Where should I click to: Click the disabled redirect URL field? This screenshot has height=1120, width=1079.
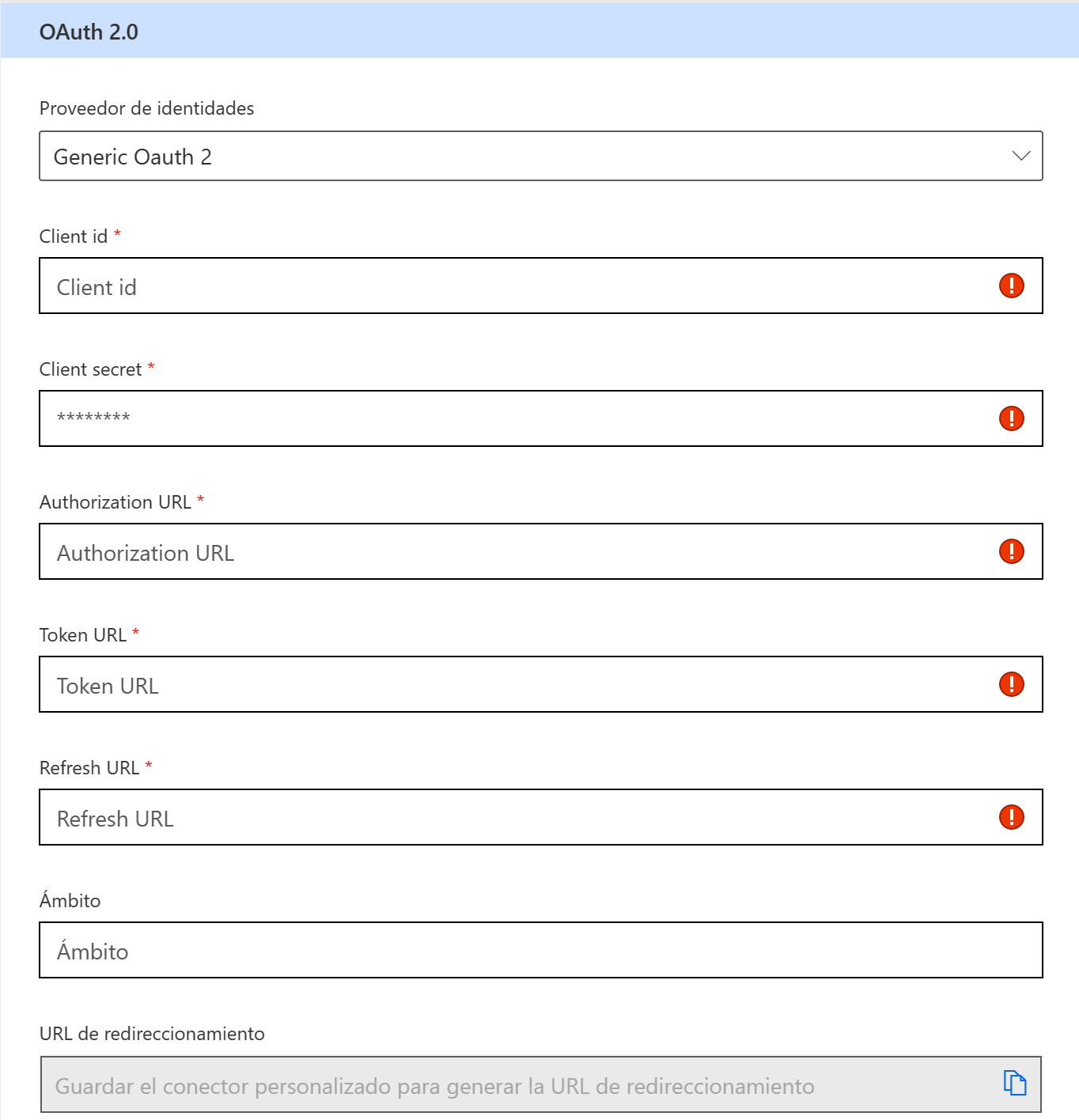[x=475, y=1084]
